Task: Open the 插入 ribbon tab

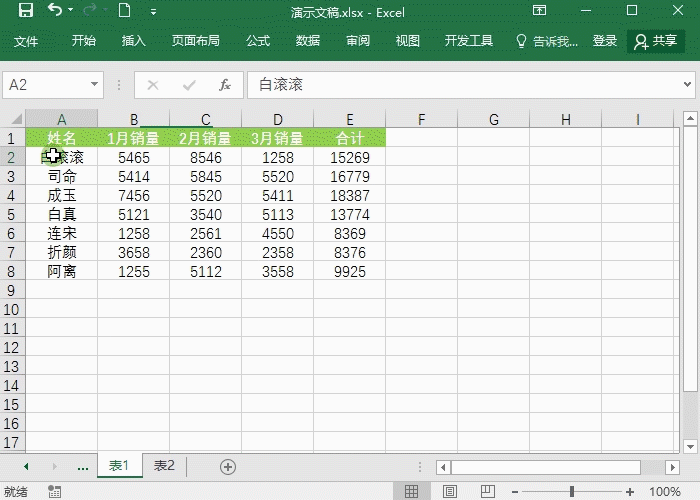Action: (x=133, y=41)
